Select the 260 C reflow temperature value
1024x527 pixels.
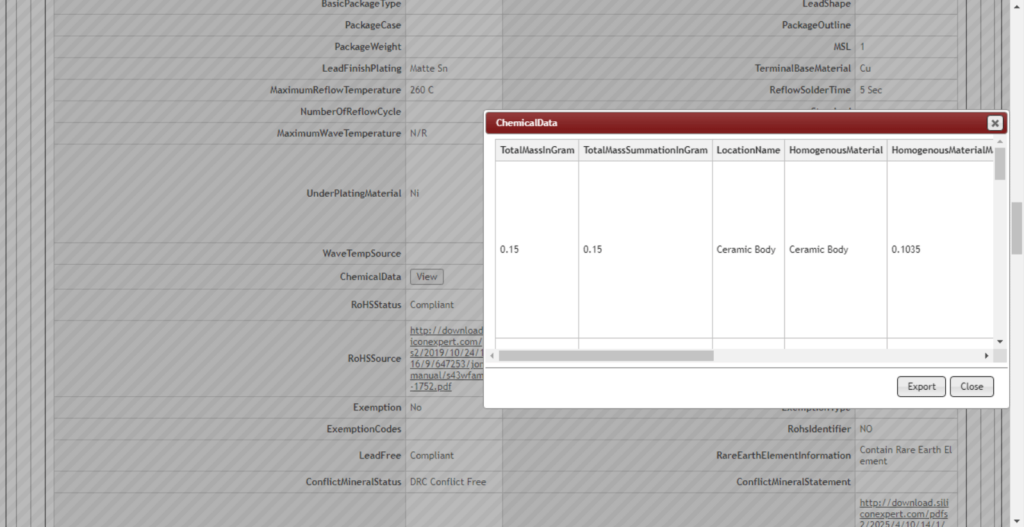422,90
